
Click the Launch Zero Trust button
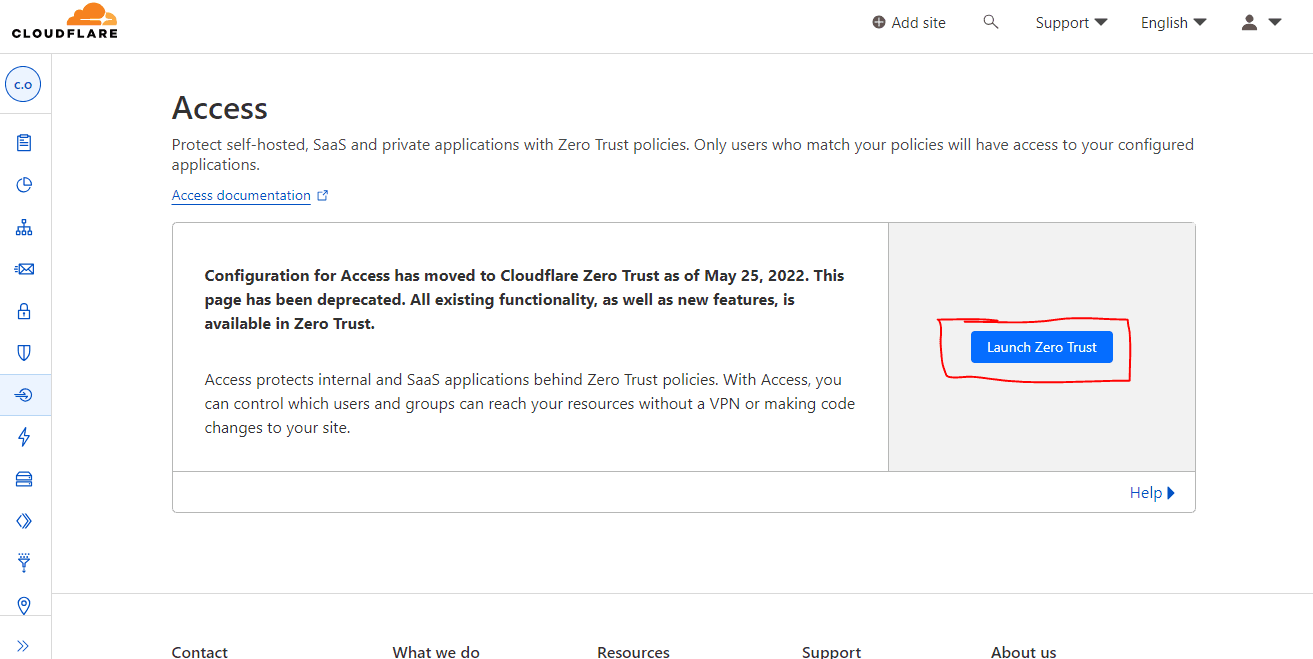pyautogui.click(x=1041, y=347)
